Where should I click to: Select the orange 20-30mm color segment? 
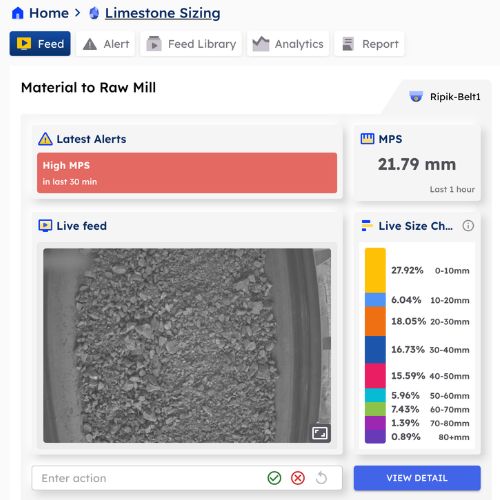coord(375,321)
